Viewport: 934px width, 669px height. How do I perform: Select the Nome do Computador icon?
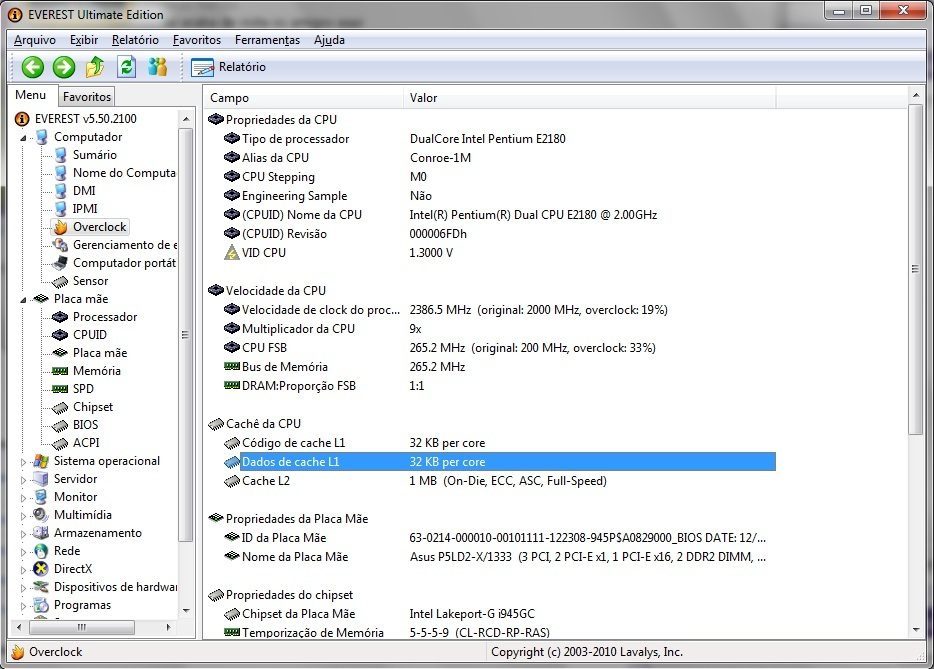[60, 173]
